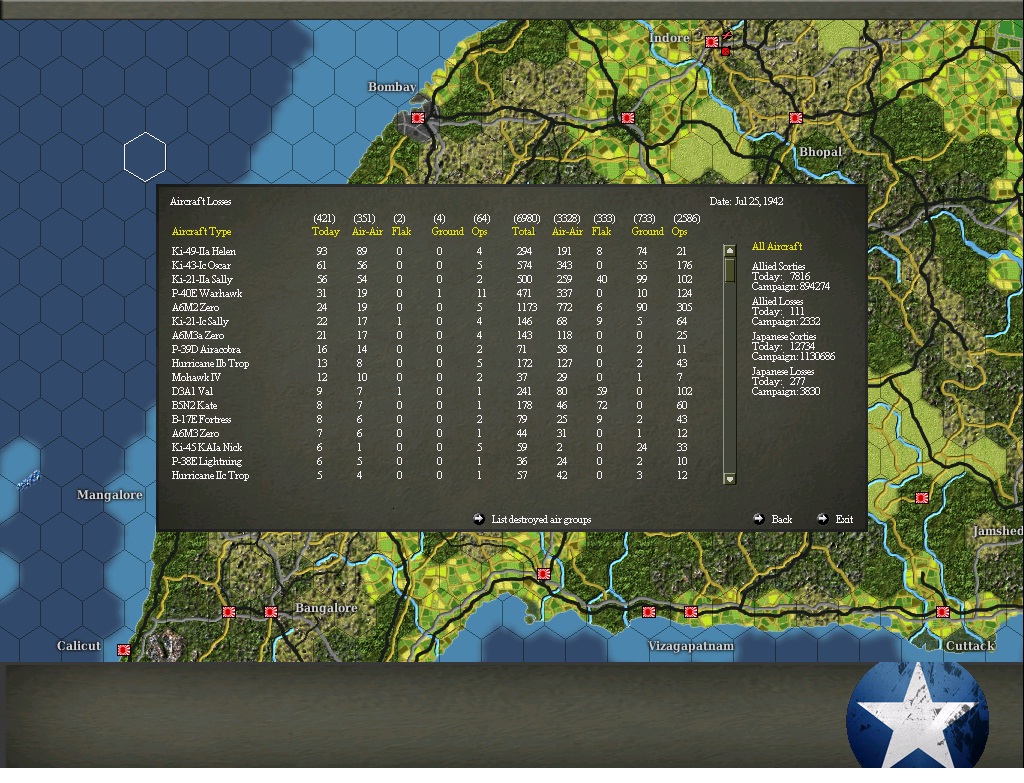Go Back from Aircraft Losses
Image resolution: width=1024 pixels, height=783 pixels.
[x=773, y=519]
